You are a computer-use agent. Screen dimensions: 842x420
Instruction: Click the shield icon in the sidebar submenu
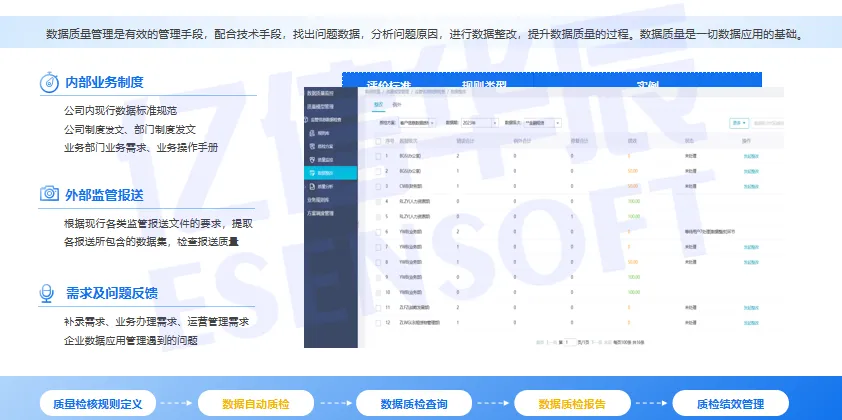[313, 159]
